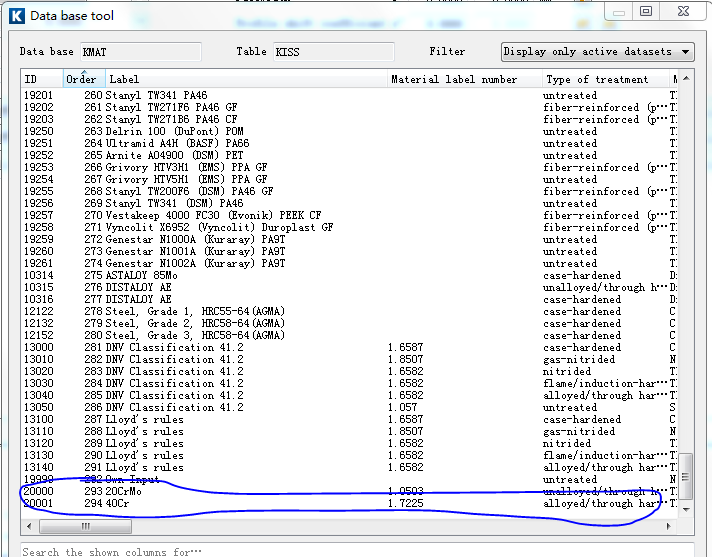Select DNV Classification row ID 13030
Screen dimensions: 712x557
click(350, 383)
